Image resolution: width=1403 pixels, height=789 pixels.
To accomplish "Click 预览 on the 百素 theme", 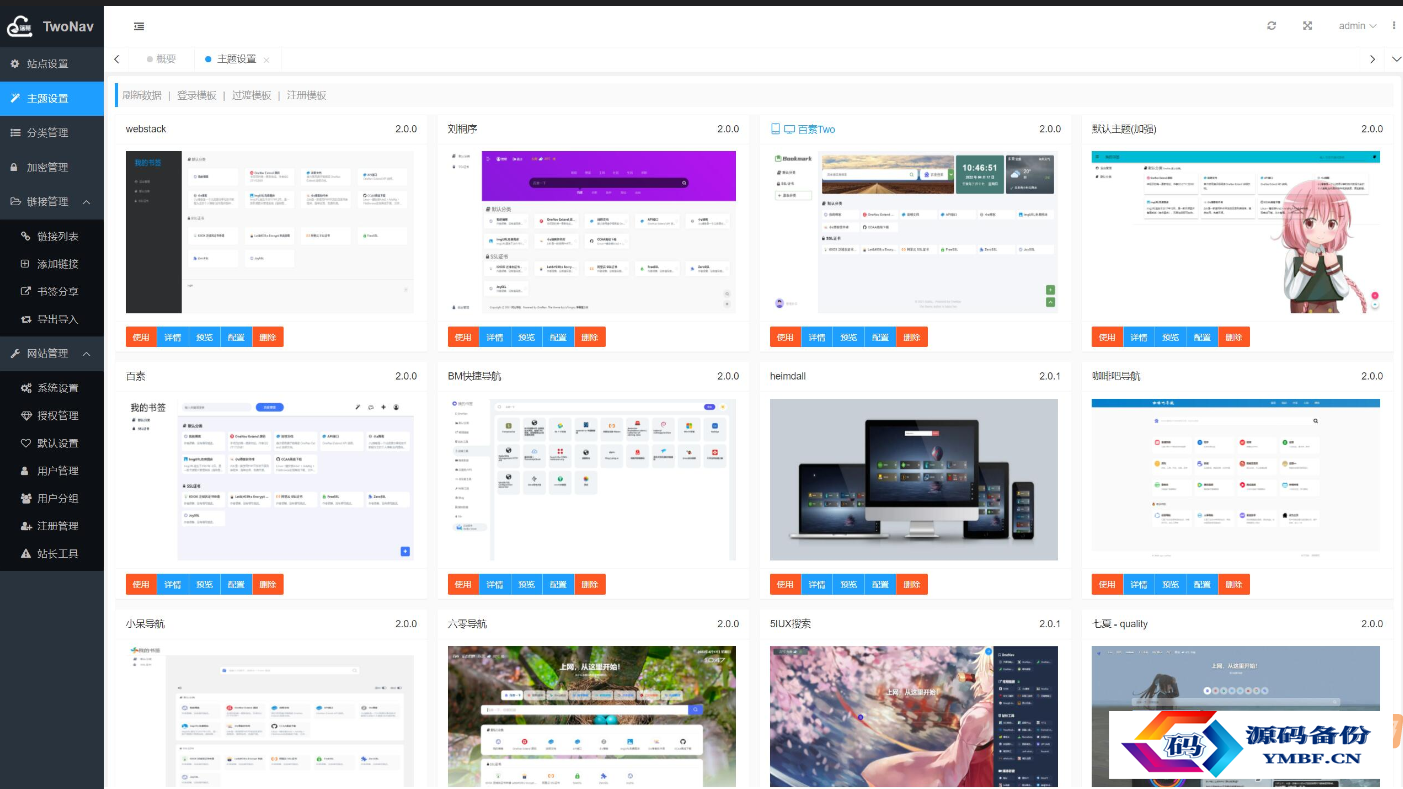I will click(x=205, y=584).
